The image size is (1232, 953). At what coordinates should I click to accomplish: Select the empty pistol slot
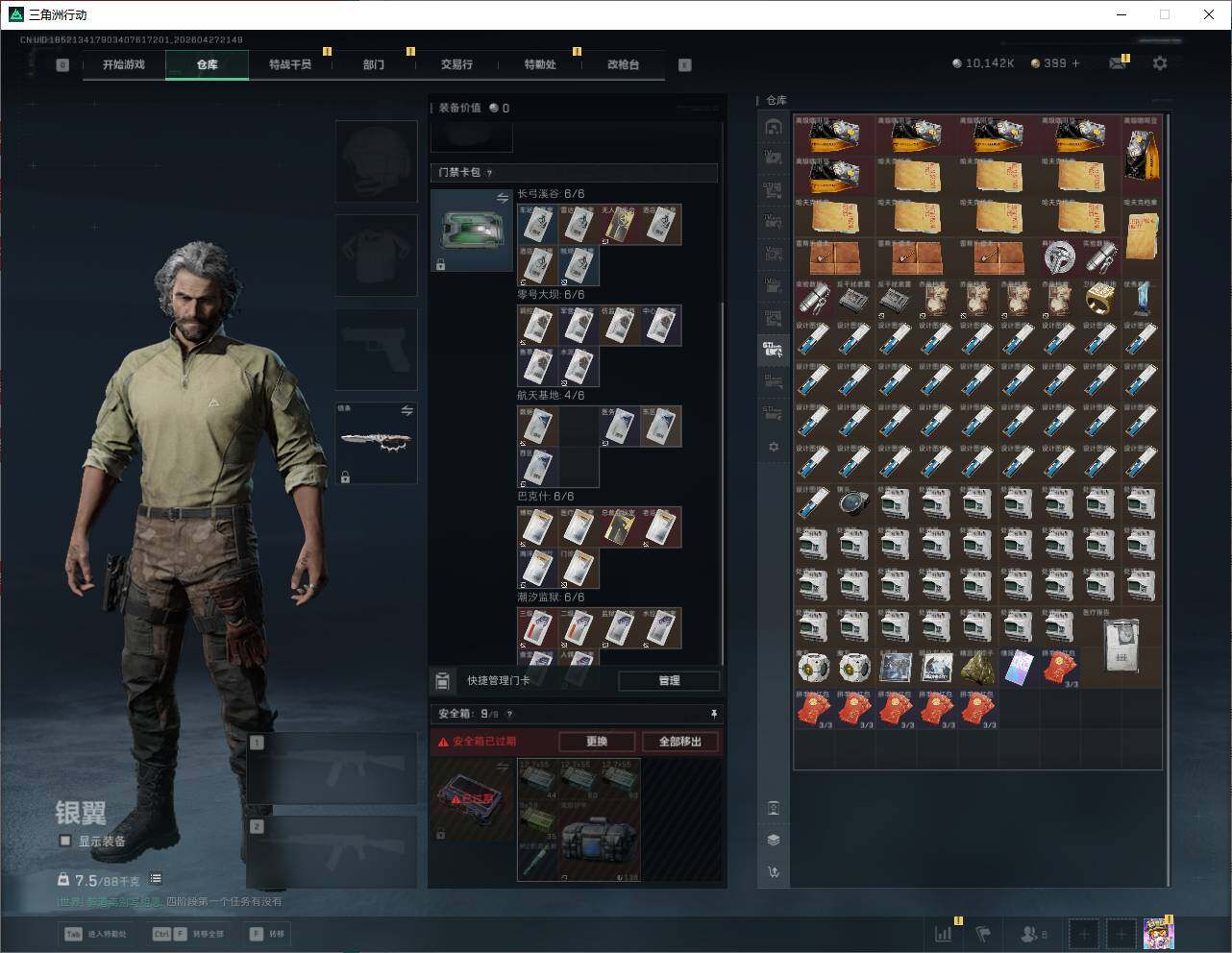pyautogui.click(x=376, y=350)
